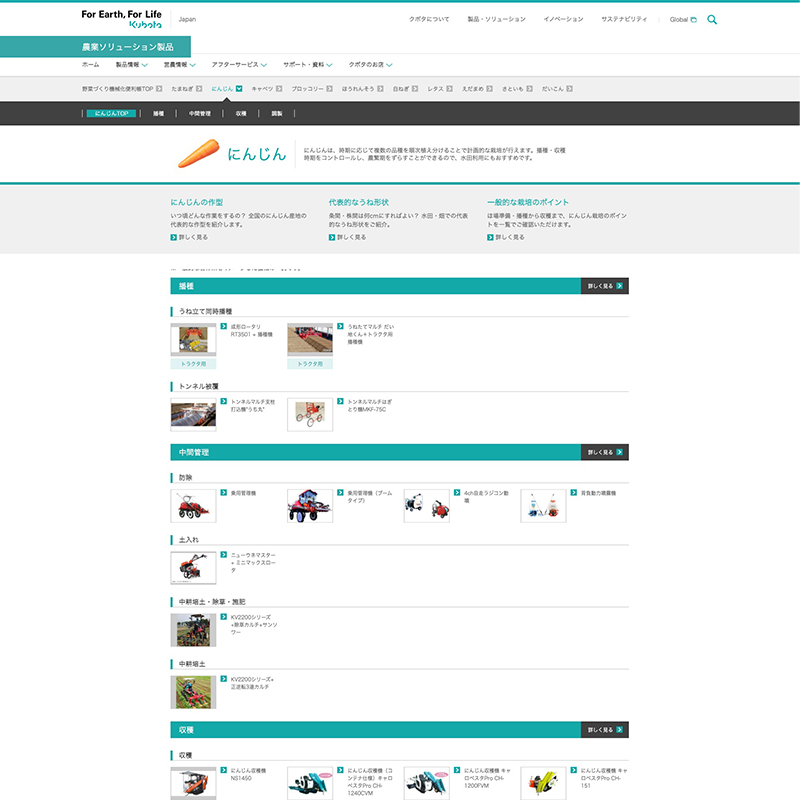Screen dimensions: 800x800
Task: Expand the サポート・資料 dropdown
Action: pos(306,64)
